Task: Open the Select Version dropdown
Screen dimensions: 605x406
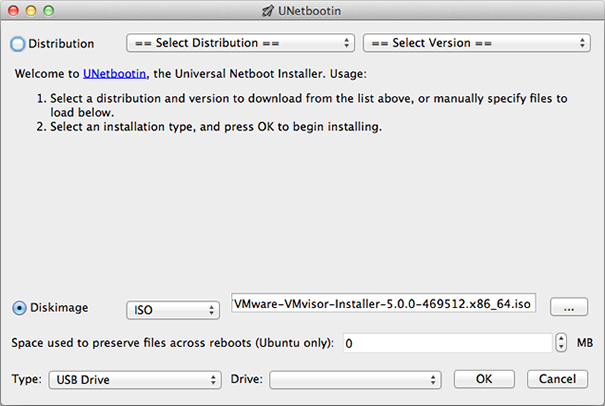Action: (477, 43)
